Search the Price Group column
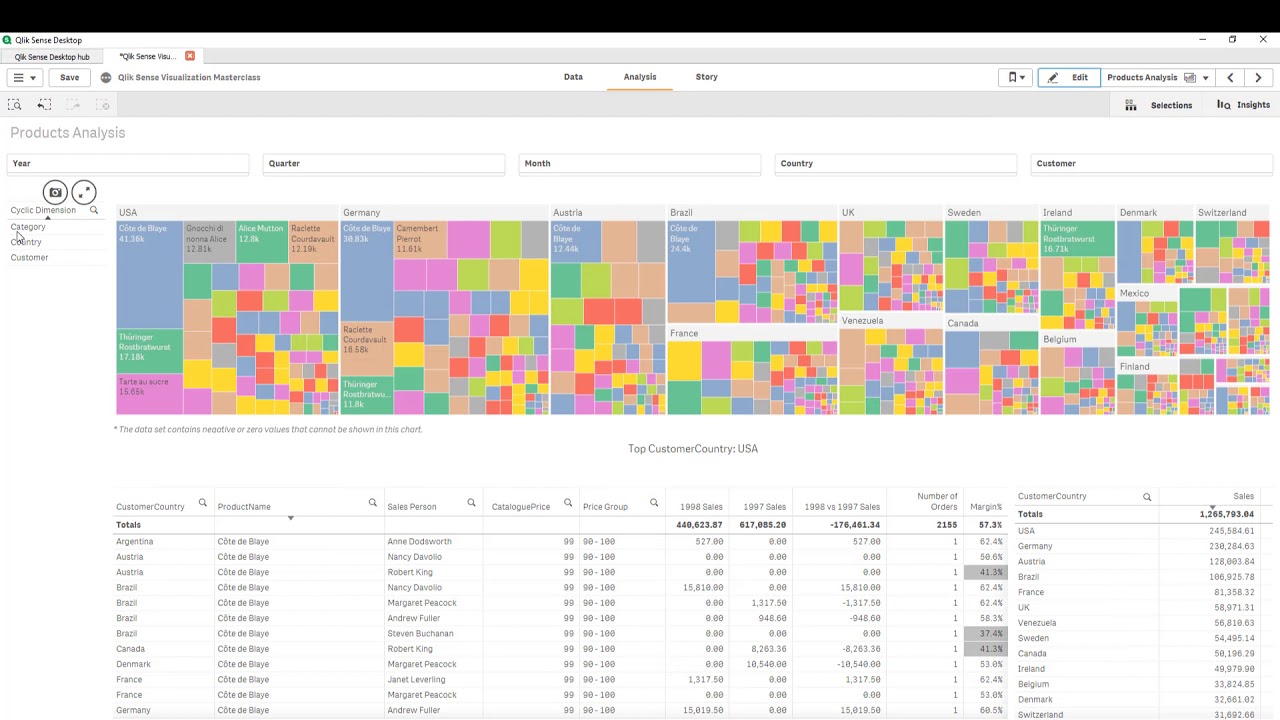Viewport: 1280px width, 720px height. (654, 503)
